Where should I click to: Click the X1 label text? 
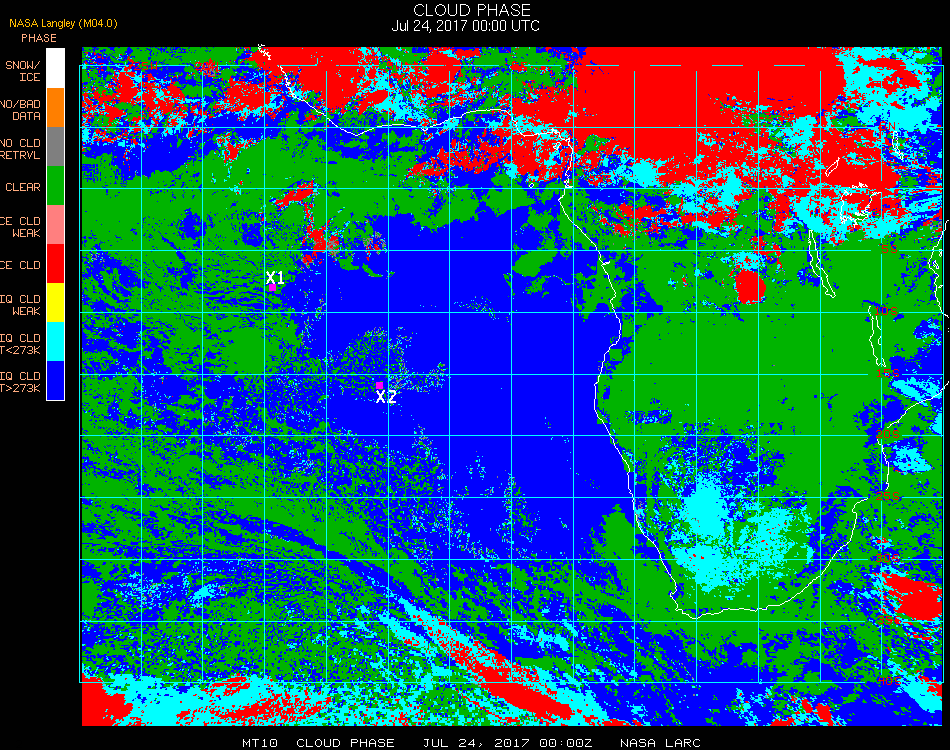pos(275,277)
